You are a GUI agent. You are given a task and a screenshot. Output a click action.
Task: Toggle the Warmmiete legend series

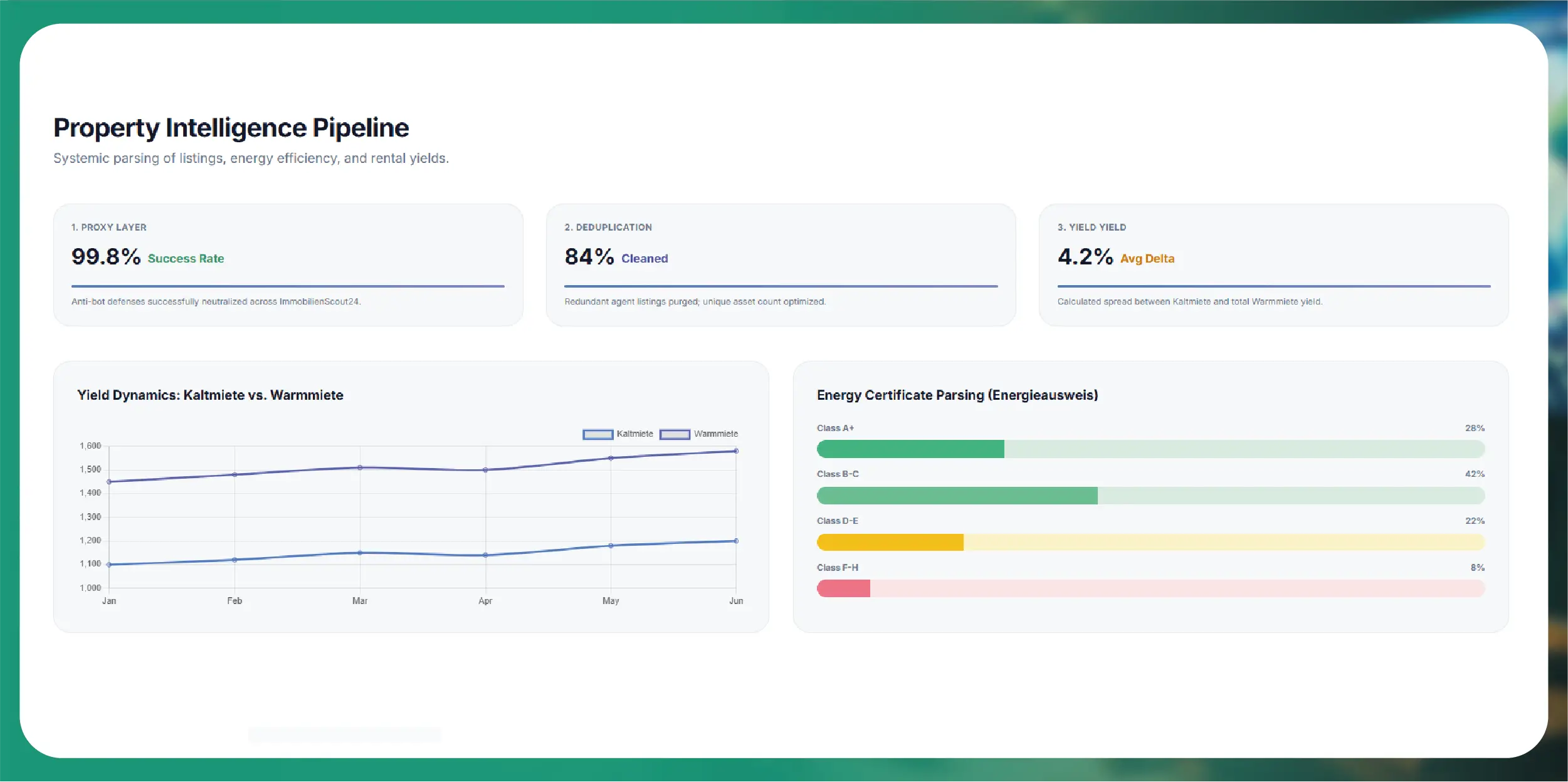coord(698,434)
